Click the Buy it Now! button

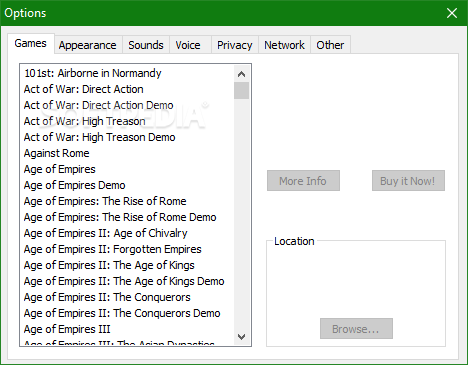[408, 181]
